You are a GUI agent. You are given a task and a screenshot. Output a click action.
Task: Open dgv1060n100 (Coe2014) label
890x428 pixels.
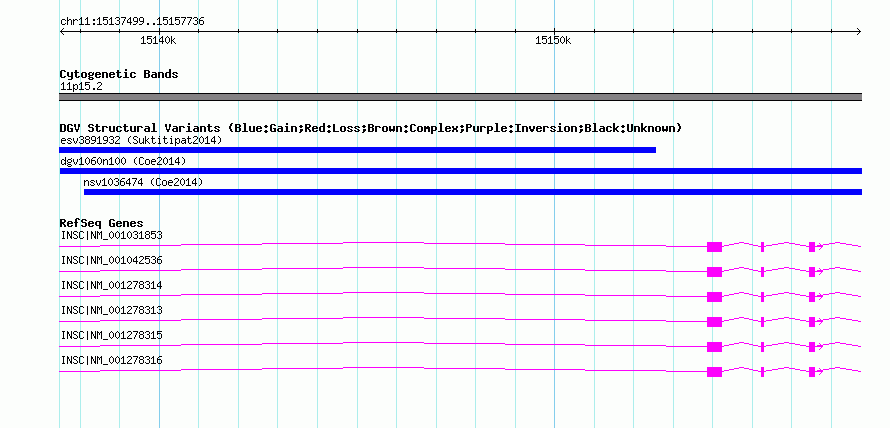click(x=123, y=161)
